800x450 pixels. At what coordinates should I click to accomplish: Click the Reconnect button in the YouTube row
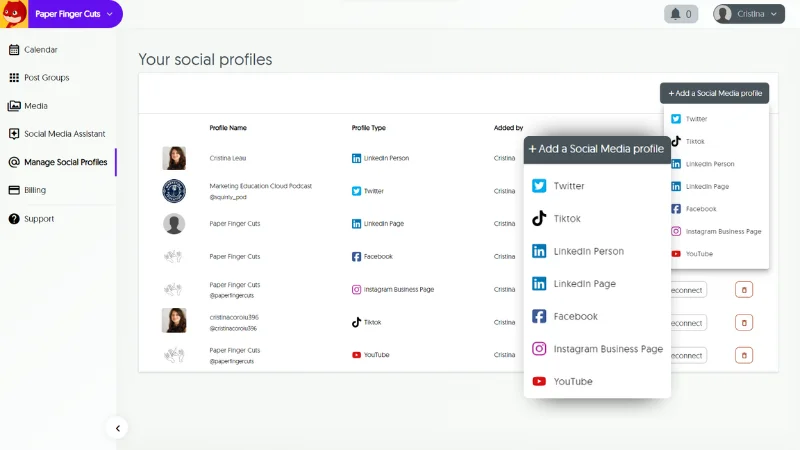coord(688,355)
